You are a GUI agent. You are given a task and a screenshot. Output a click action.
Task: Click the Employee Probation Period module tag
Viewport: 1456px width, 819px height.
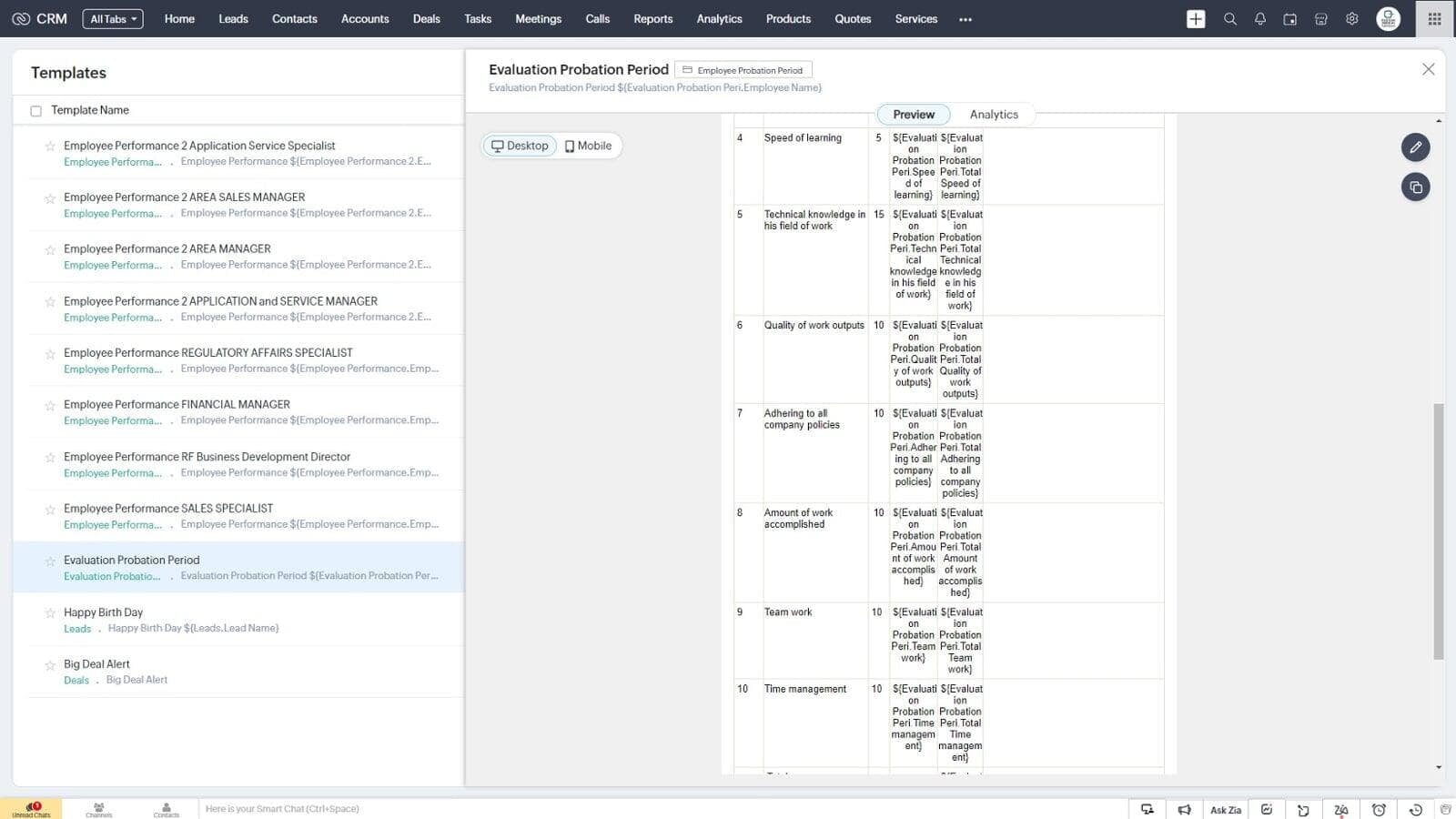[x=743, y=70]
